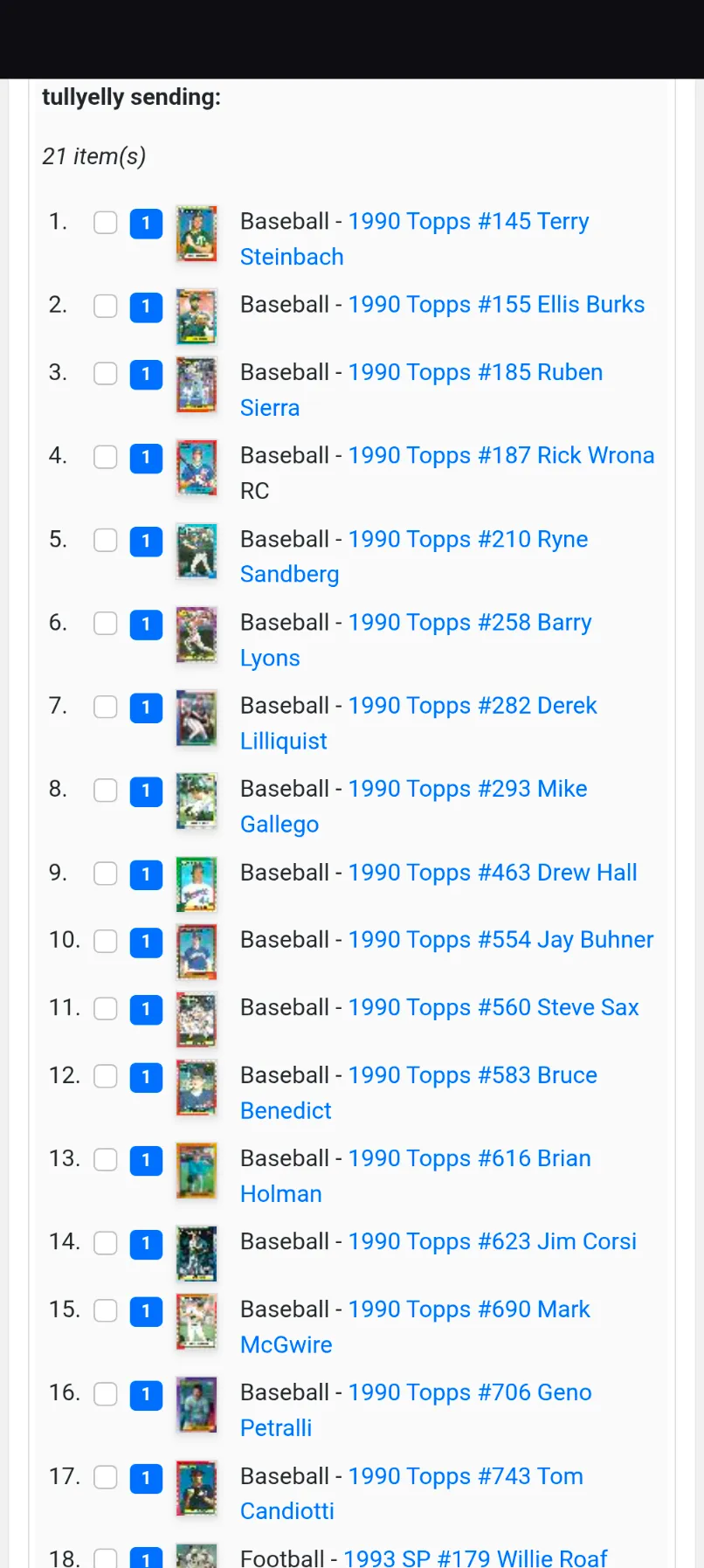Open 1993 SP #179 Willie Roaf link

475,1558
